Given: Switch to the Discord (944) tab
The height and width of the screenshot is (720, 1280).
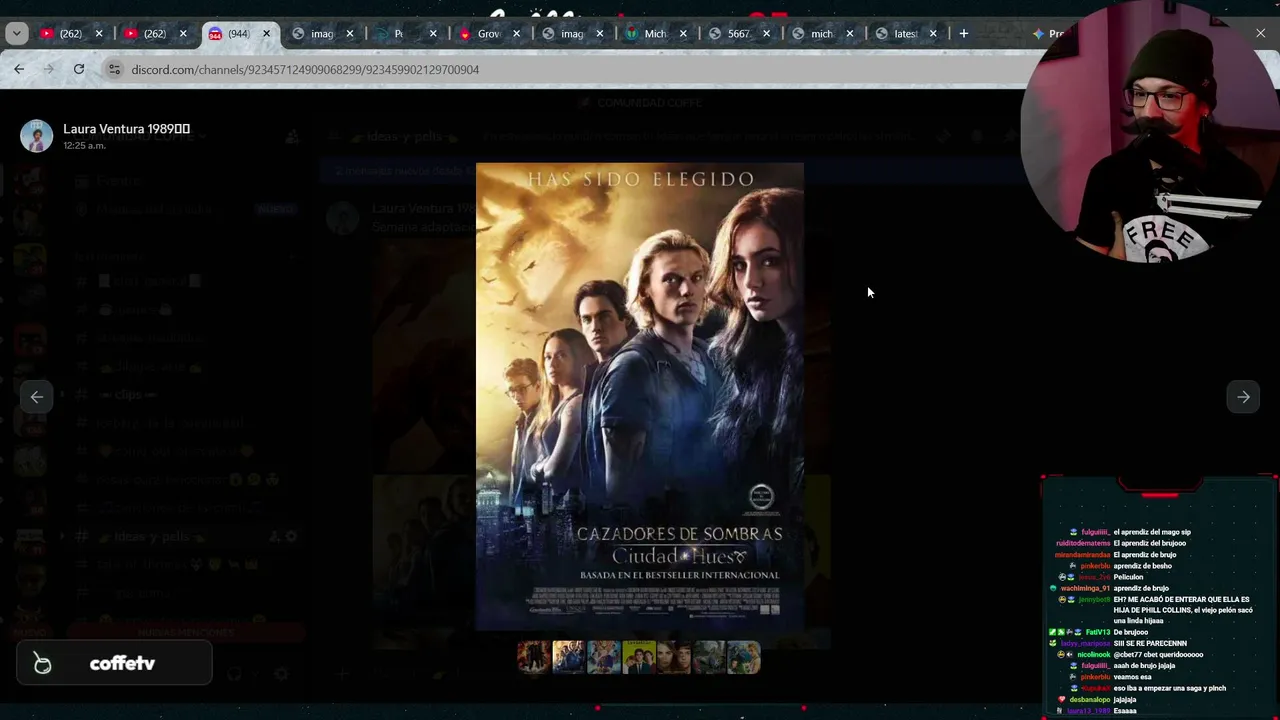Looking at the screenshot, I should 240,33.
